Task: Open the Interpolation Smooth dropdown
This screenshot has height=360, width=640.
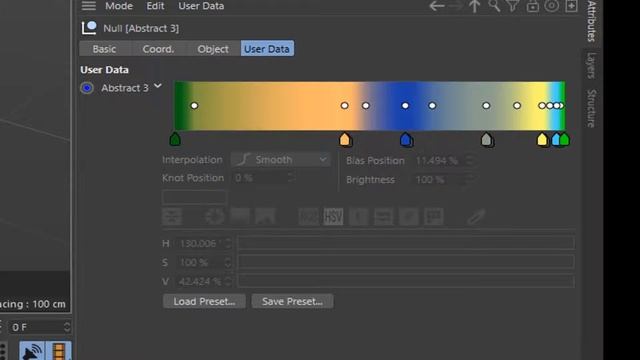Action: tap(281, 160)
